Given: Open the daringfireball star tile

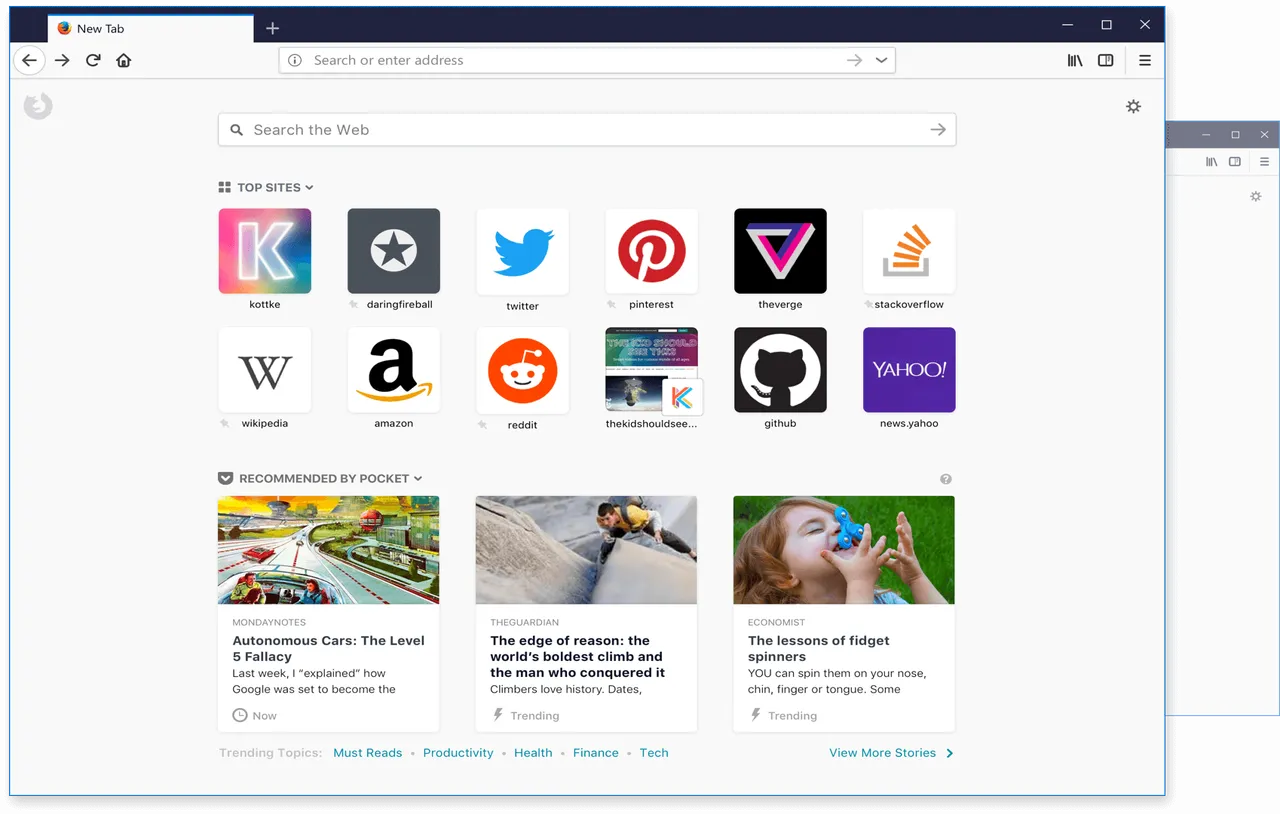Looking at the screenshot, I should [394, 251].
